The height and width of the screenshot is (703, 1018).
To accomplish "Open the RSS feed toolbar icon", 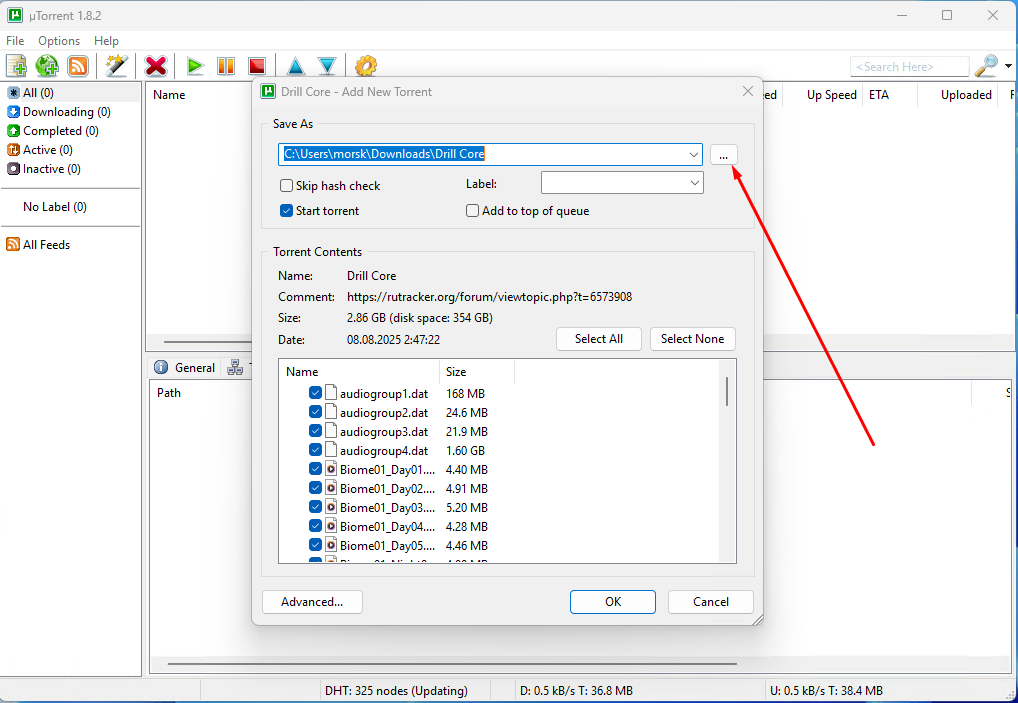I will tap(78, 66).
